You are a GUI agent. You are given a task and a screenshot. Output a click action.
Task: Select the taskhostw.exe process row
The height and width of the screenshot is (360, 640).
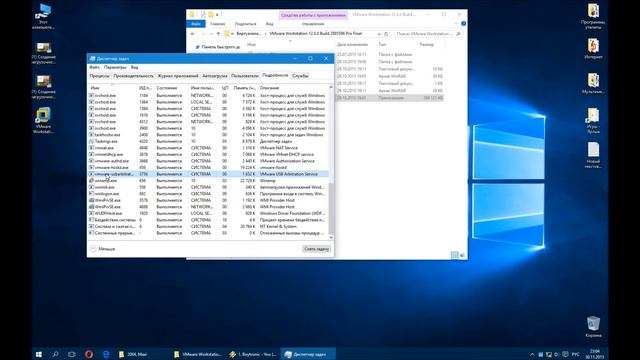[208, 135]
